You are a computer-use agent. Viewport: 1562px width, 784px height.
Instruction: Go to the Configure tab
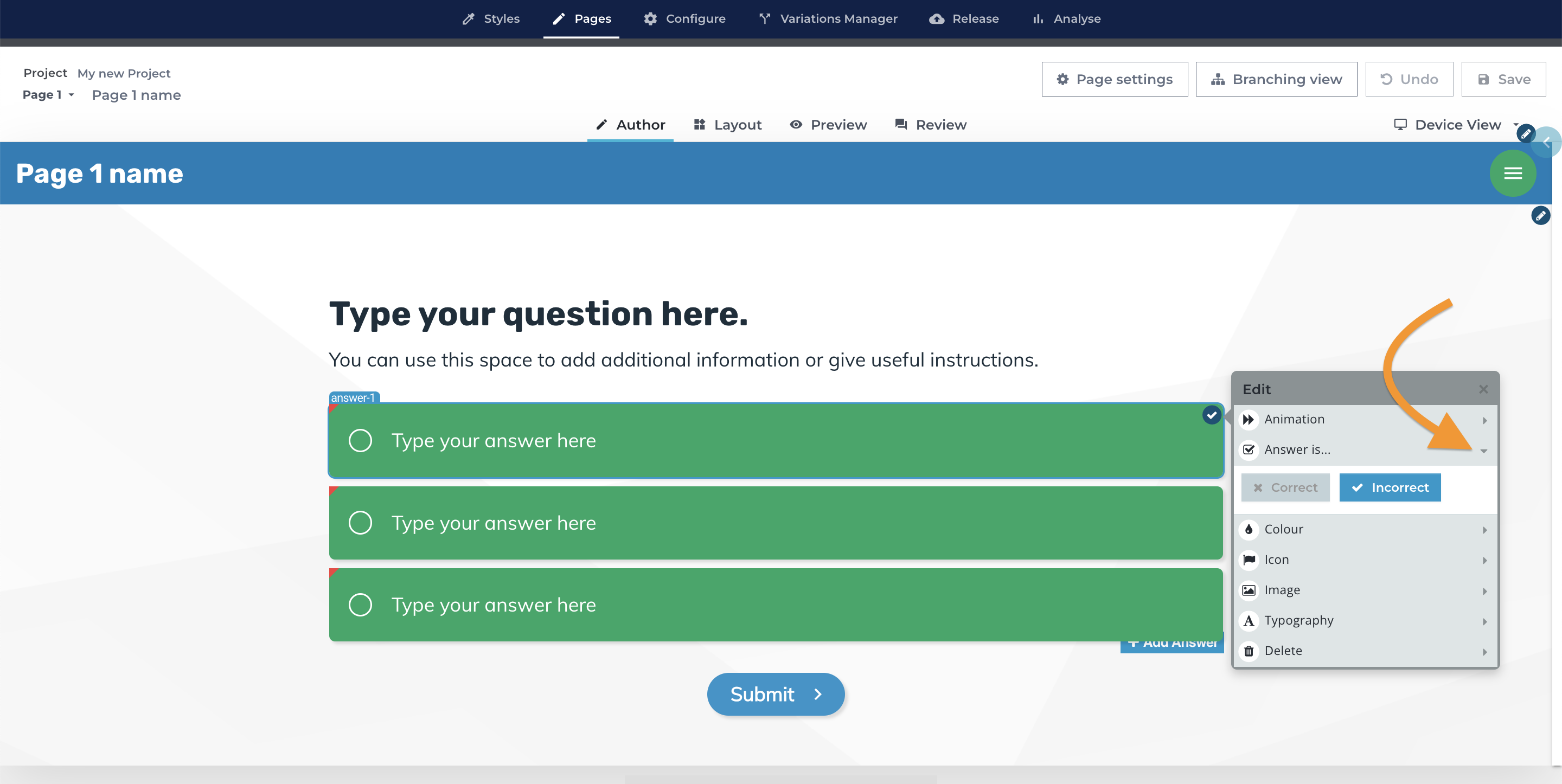(x=684, y=19)
